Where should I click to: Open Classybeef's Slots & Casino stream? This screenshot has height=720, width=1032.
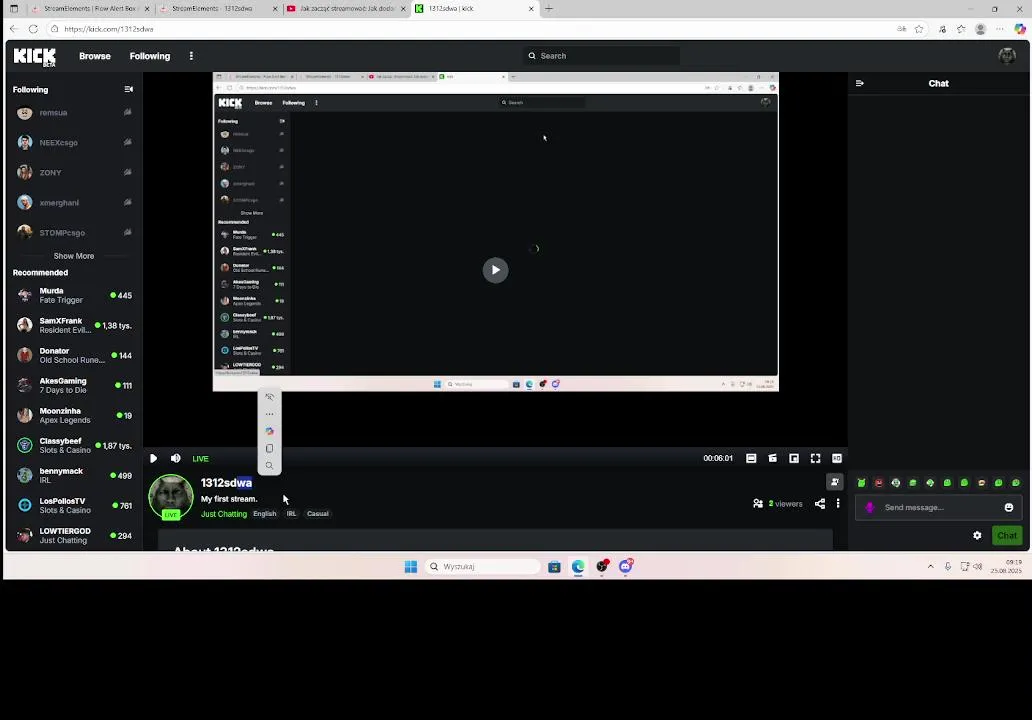point(72,446)
